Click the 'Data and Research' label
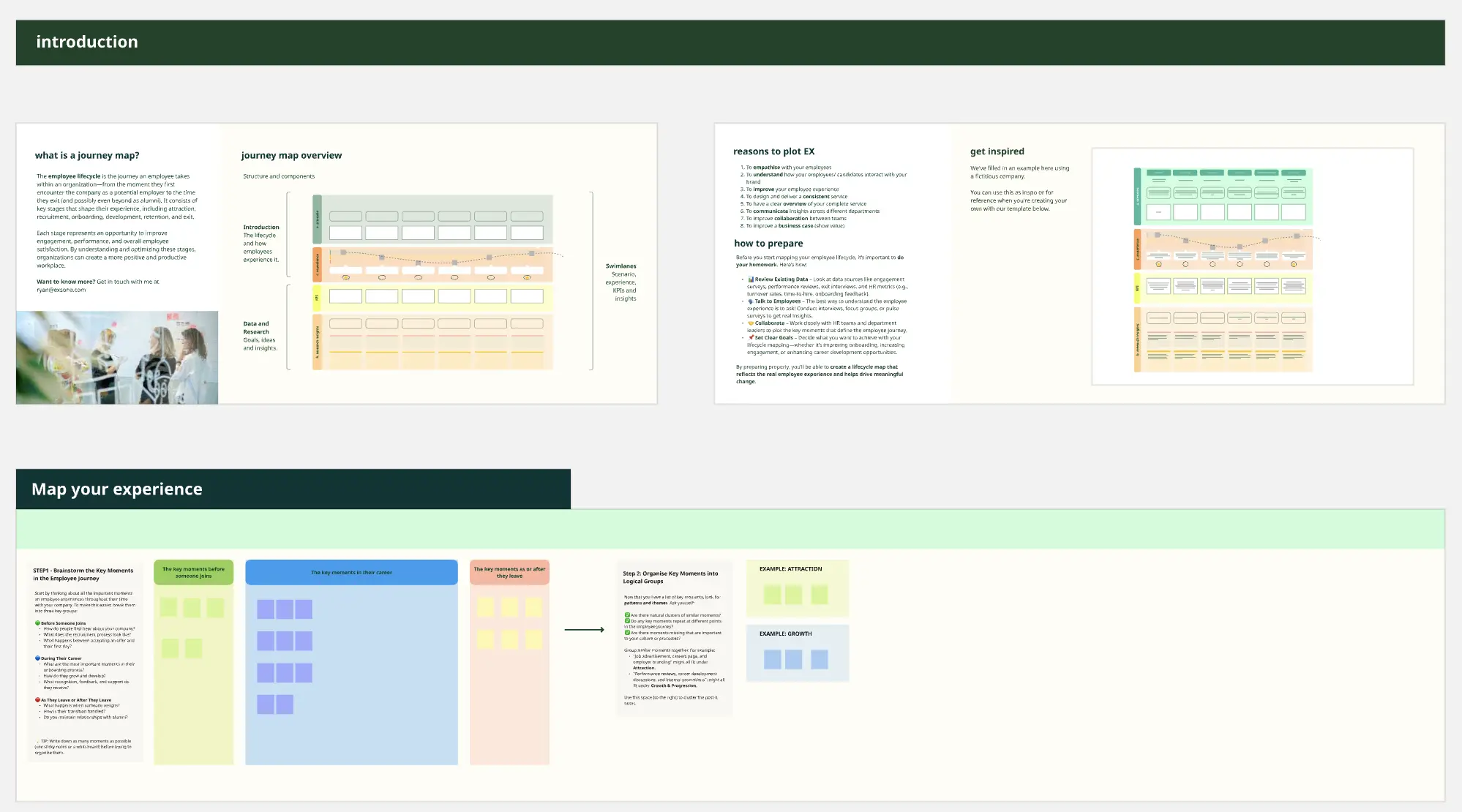Image resolution: width=1462 pixels, height=812 pixels. [x=256, y=328]
